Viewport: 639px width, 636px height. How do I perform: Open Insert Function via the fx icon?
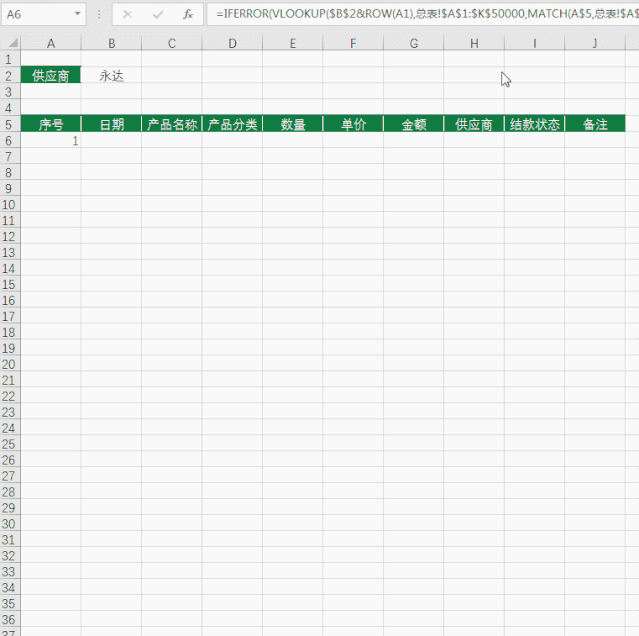point(187,15)
